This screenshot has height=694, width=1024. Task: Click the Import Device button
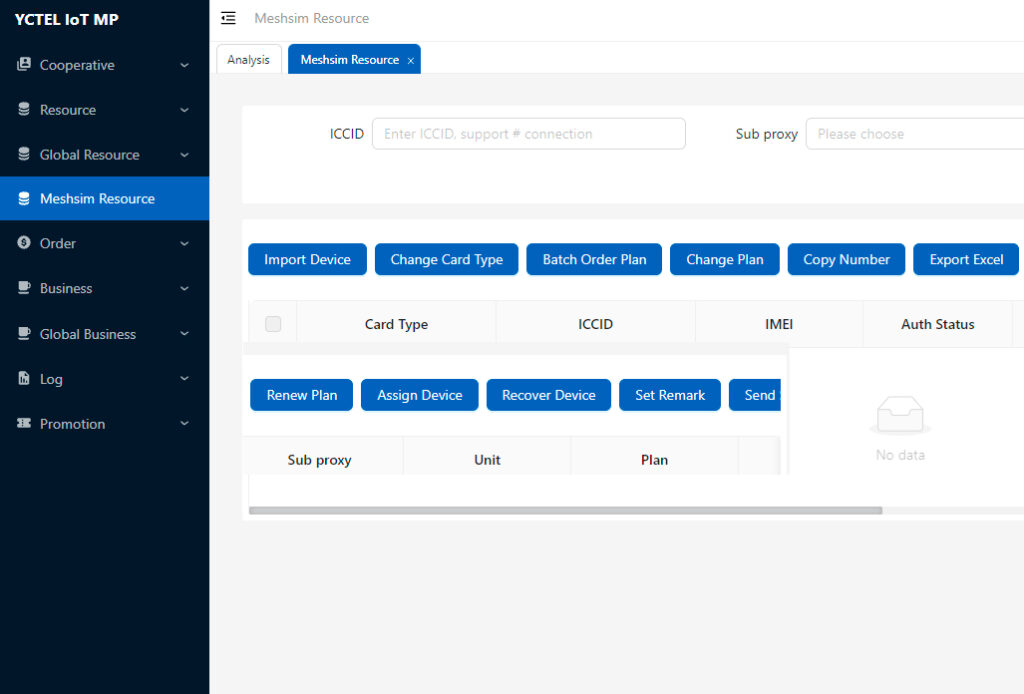(x=307, y=259)
